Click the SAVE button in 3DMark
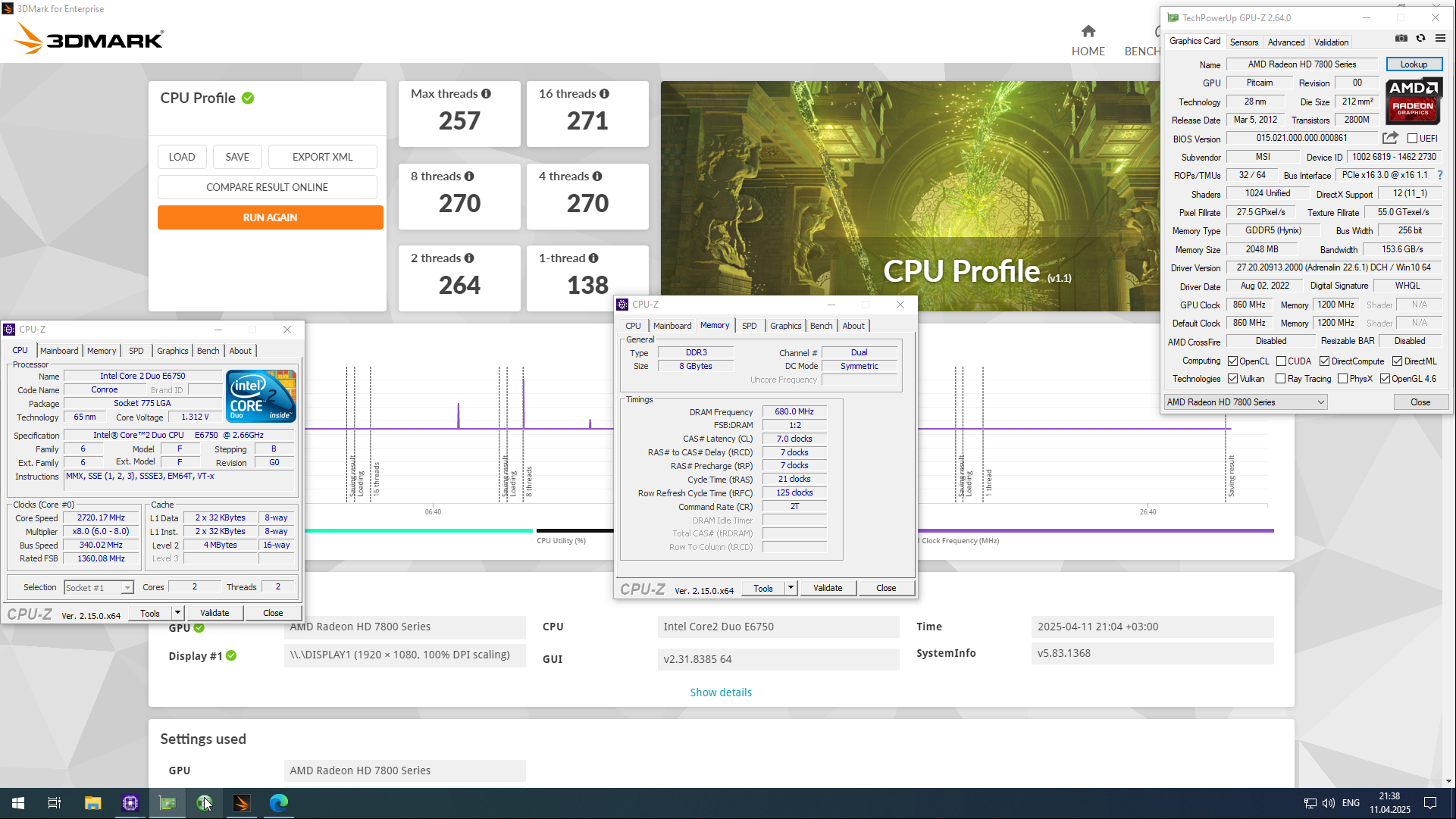This screenshot has height=819, width=1456. coord(237,157)
